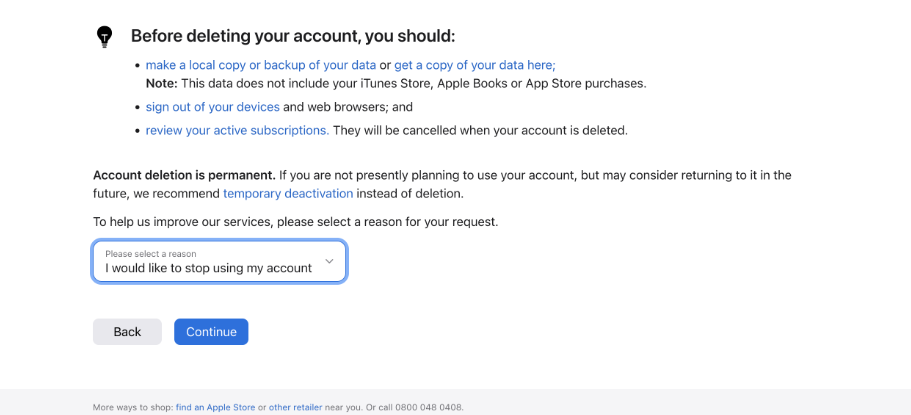Open 'sign out of your devices' link
The height and width of the screenshot is (415, 911).
(x=213, y=107)
